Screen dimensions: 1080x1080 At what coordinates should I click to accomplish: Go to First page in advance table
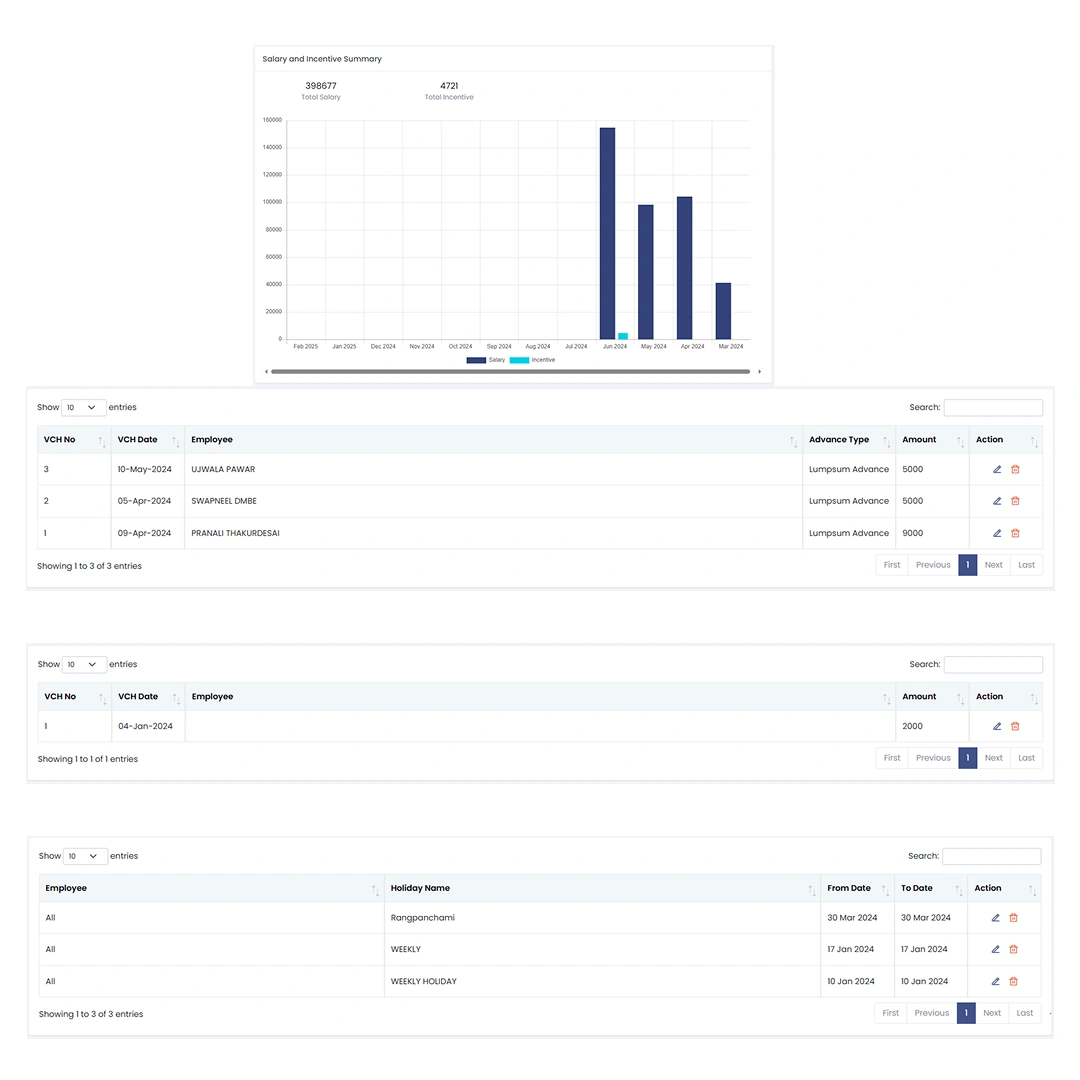(x=892, y=565)
